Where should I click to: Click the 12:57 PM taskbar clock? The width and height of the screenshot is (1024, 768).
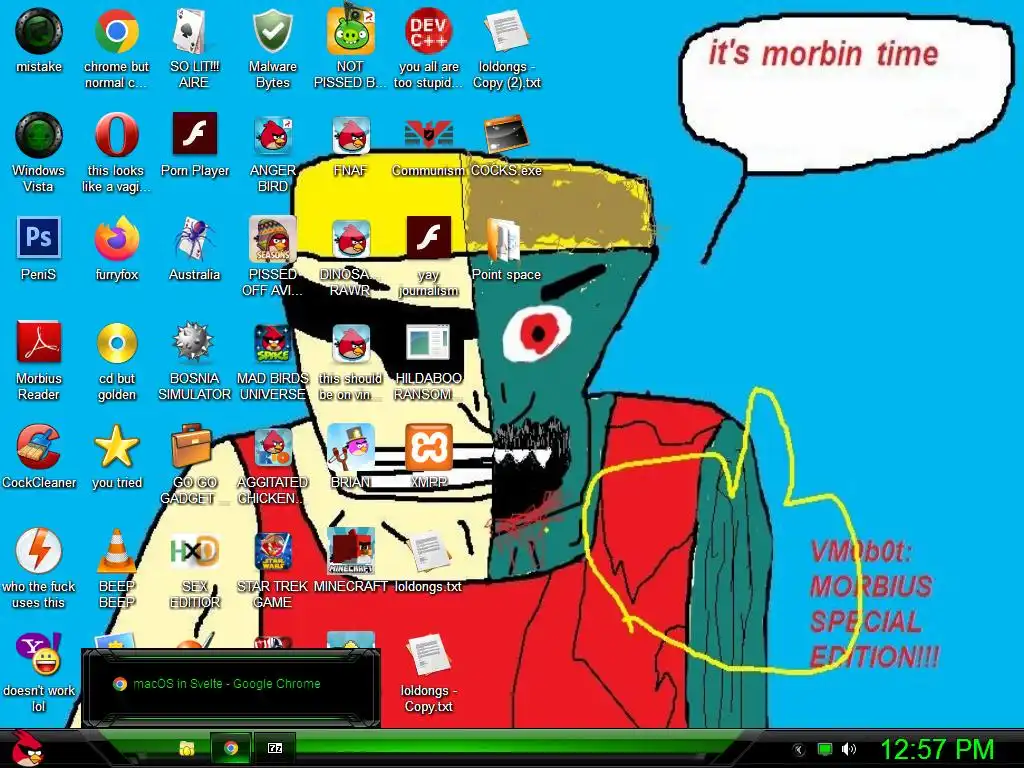937,749
